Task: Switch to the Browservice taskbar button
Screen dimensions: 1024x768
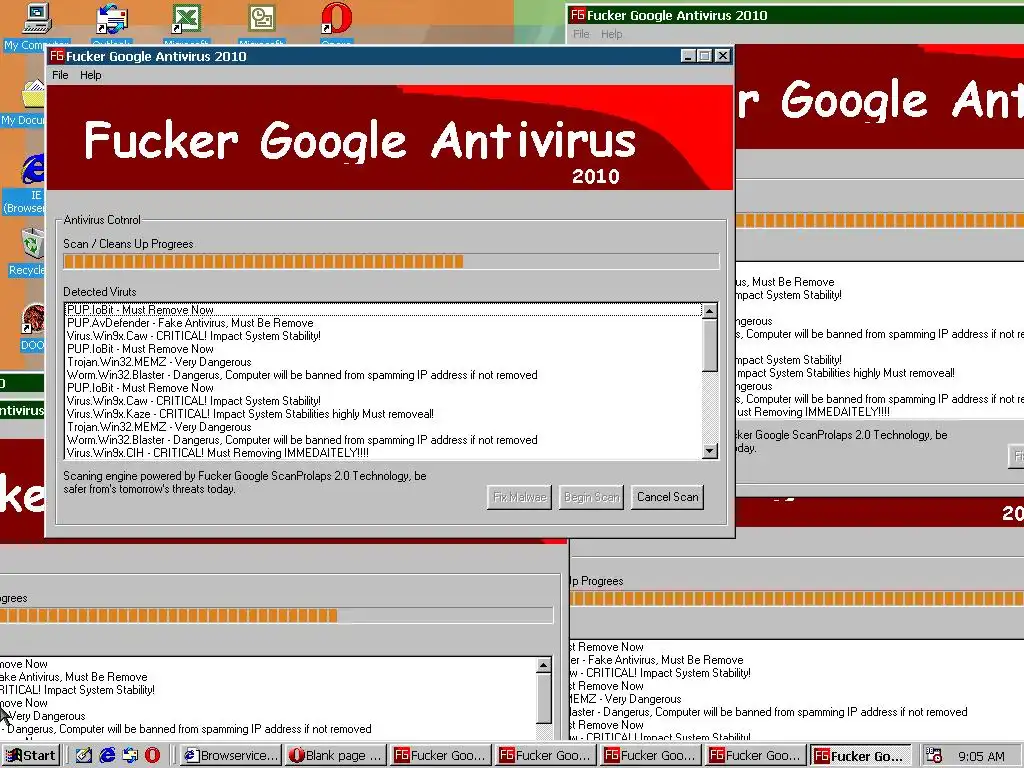Action: (231, 756)
